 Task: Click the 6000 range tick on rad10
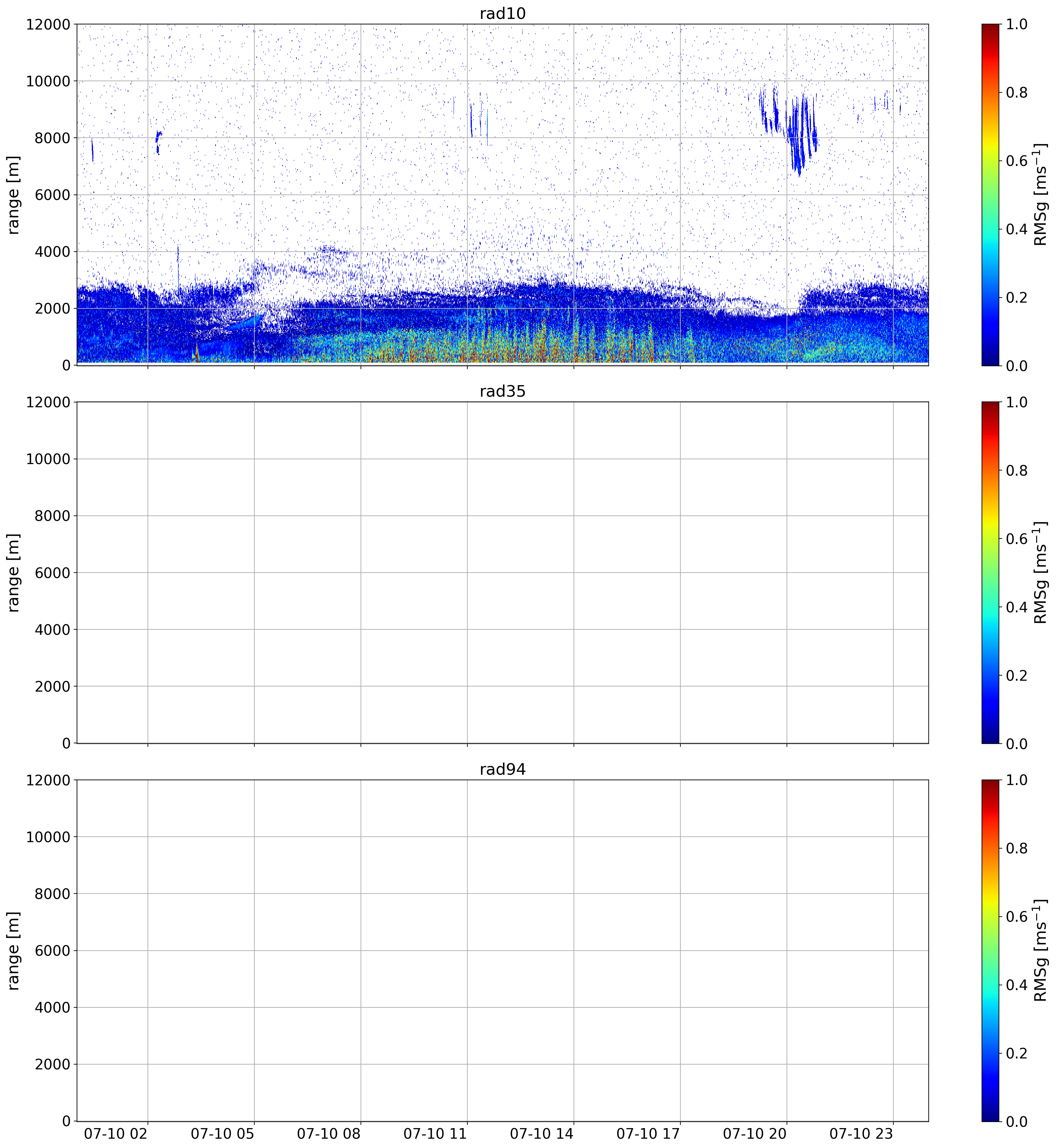tap(53, 194)
